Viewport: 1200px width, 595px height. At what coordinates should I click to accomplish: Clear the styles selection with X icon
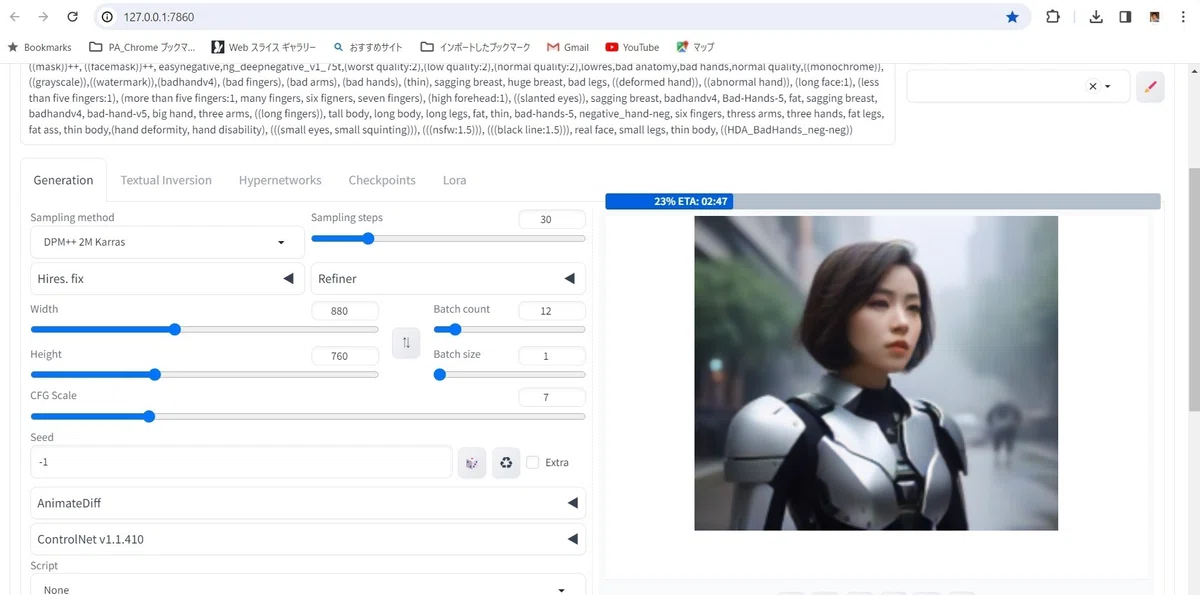coord(1092,86)
